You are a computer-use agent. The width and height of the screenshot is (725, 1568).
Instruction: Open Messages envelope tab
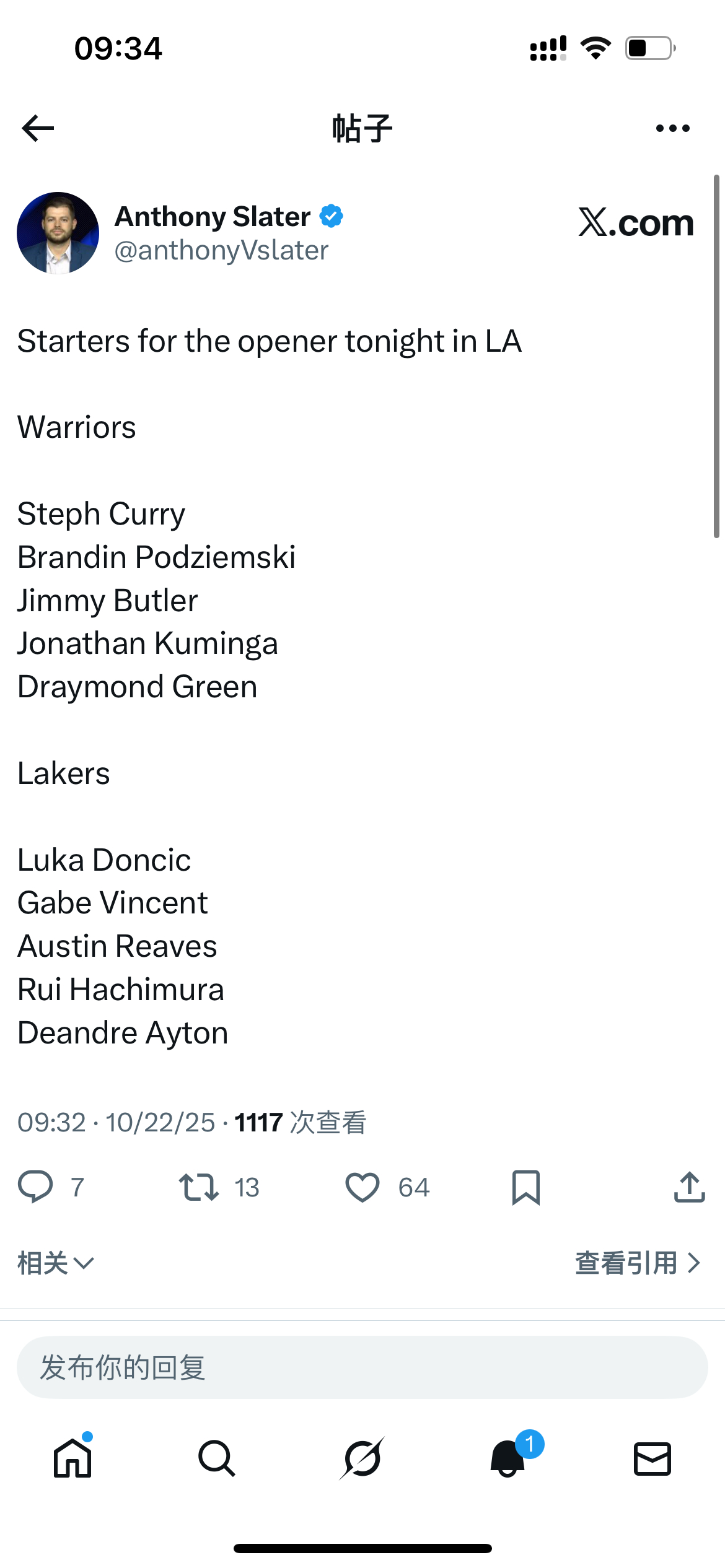point(652,1458)
